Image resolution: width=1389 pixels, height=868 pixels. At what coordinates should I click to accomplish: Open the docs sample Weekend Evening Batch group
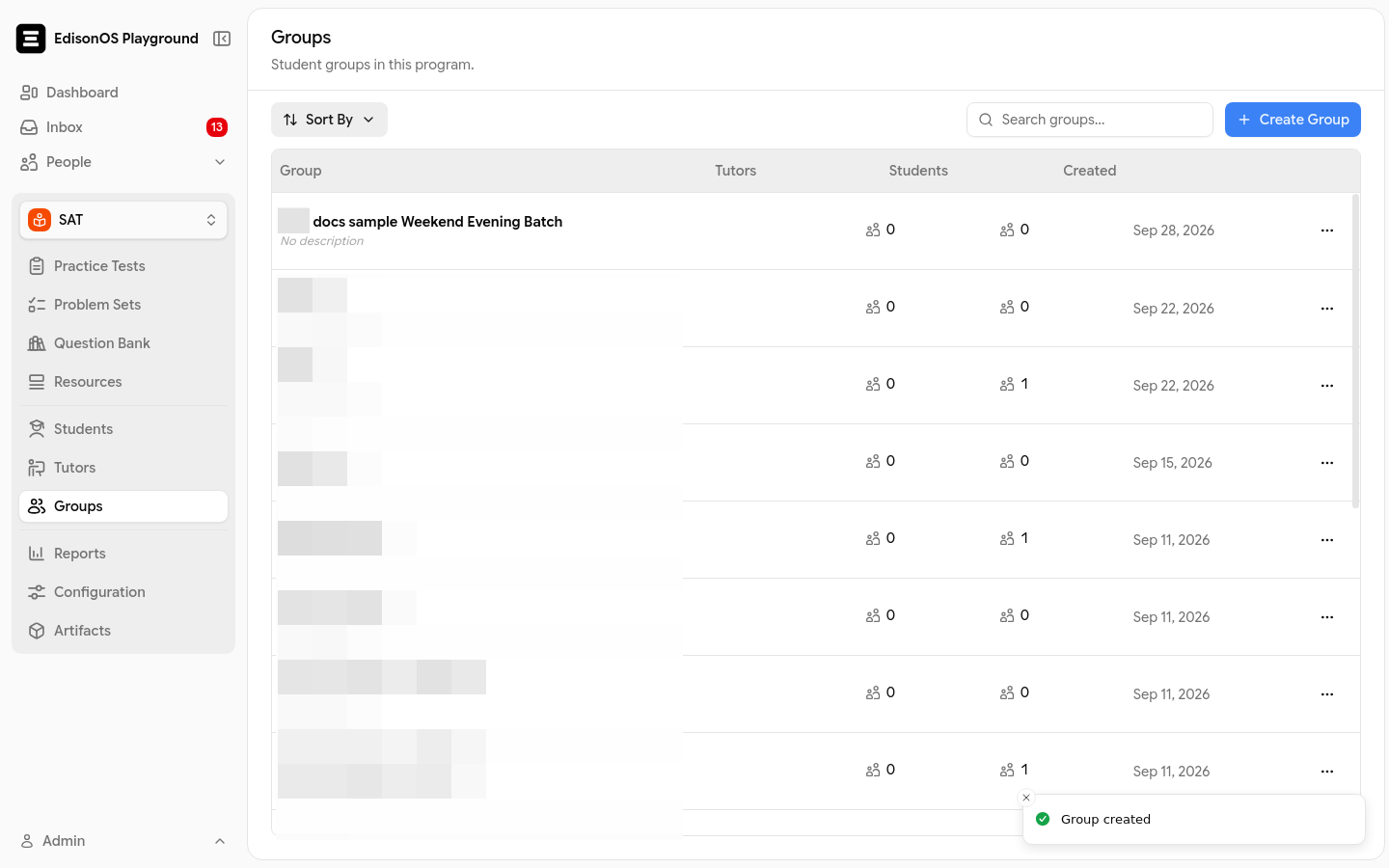pos(438,222)
